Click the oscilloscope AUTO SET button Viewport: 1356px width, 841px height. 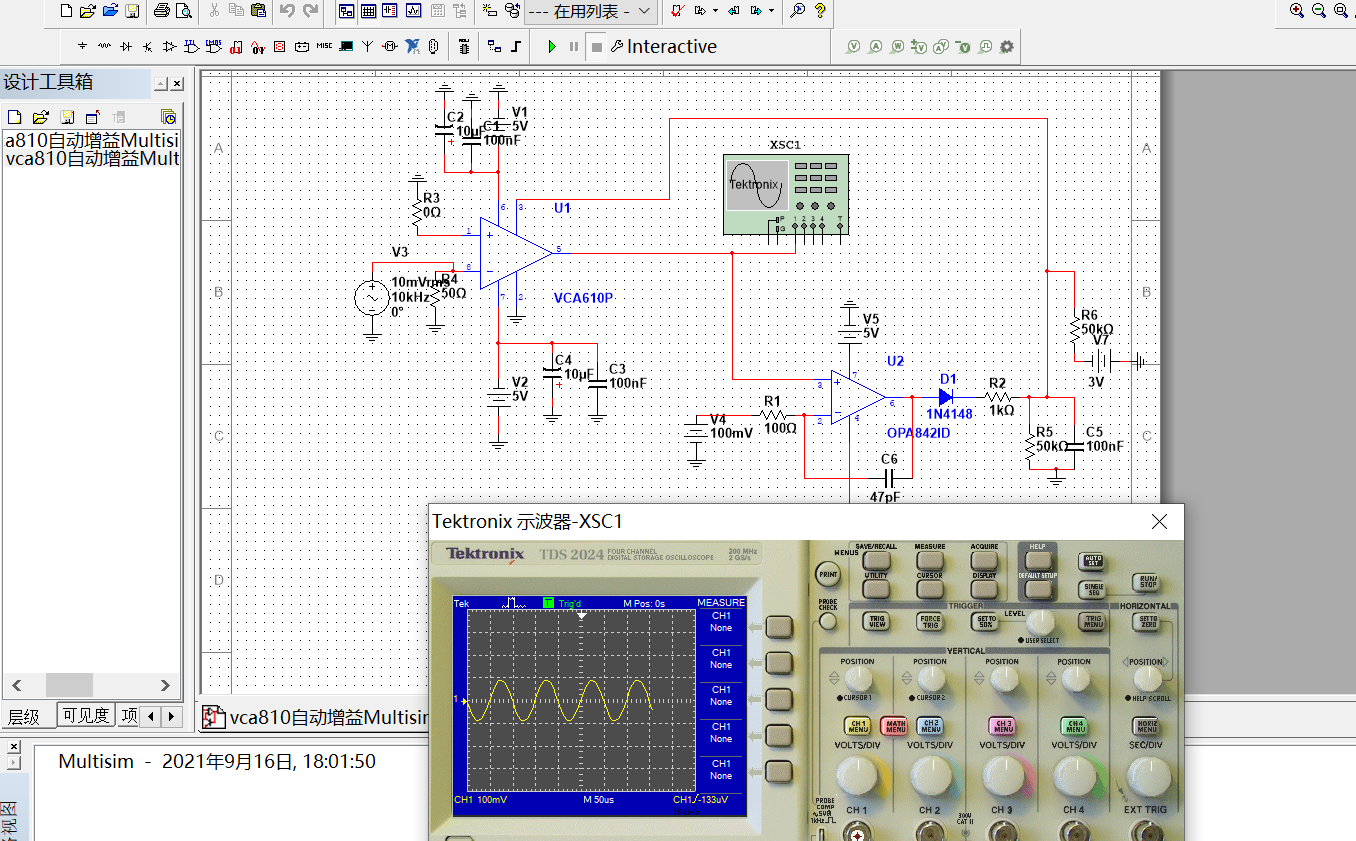point(1092,563)
